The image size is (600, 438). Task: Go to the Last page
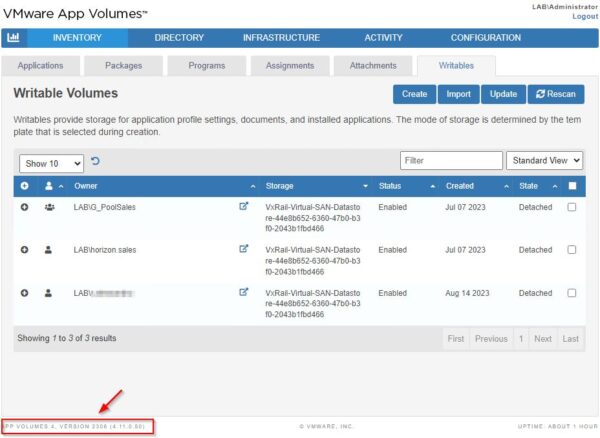[x=571, y=339]
